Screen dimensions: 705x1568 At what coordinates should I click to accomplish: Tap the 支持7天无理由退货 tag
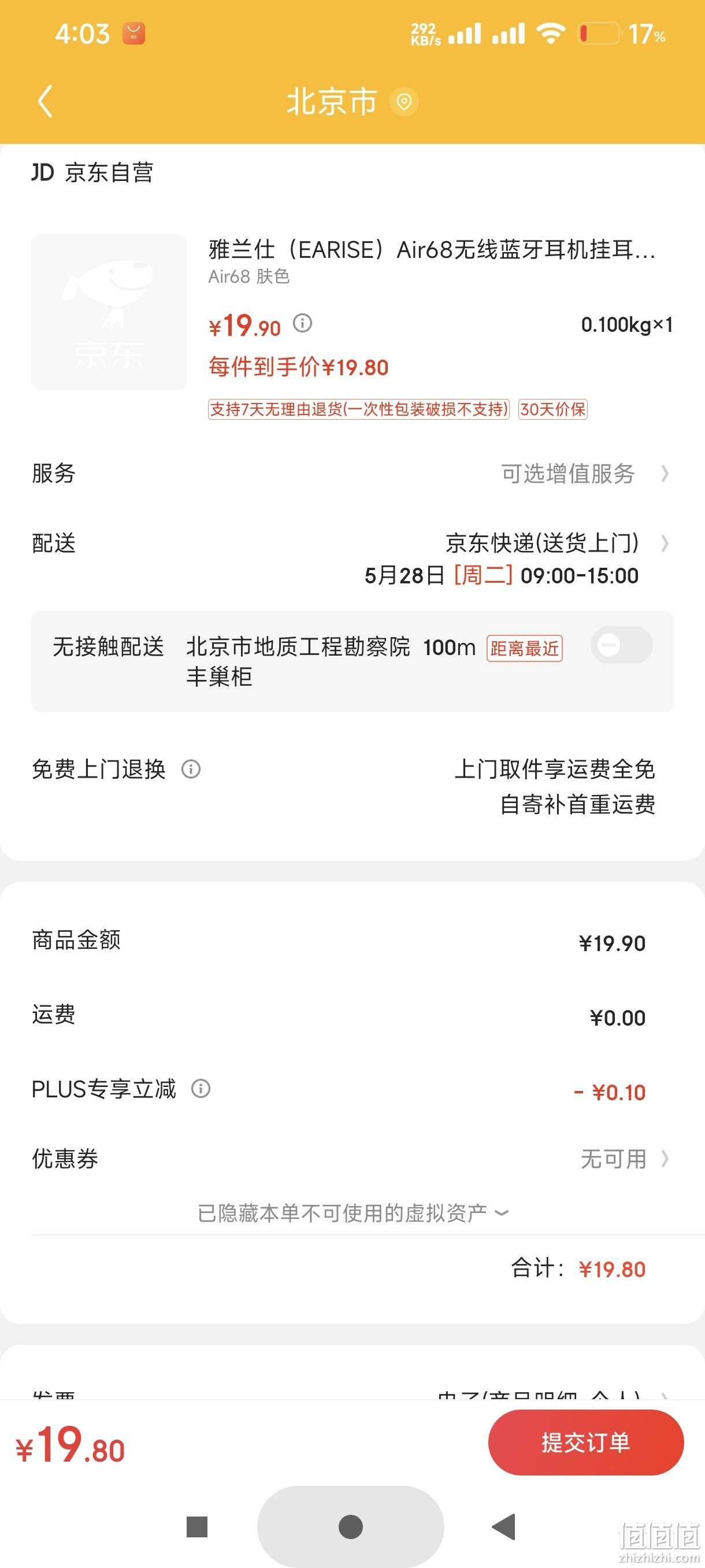(358, 409)
